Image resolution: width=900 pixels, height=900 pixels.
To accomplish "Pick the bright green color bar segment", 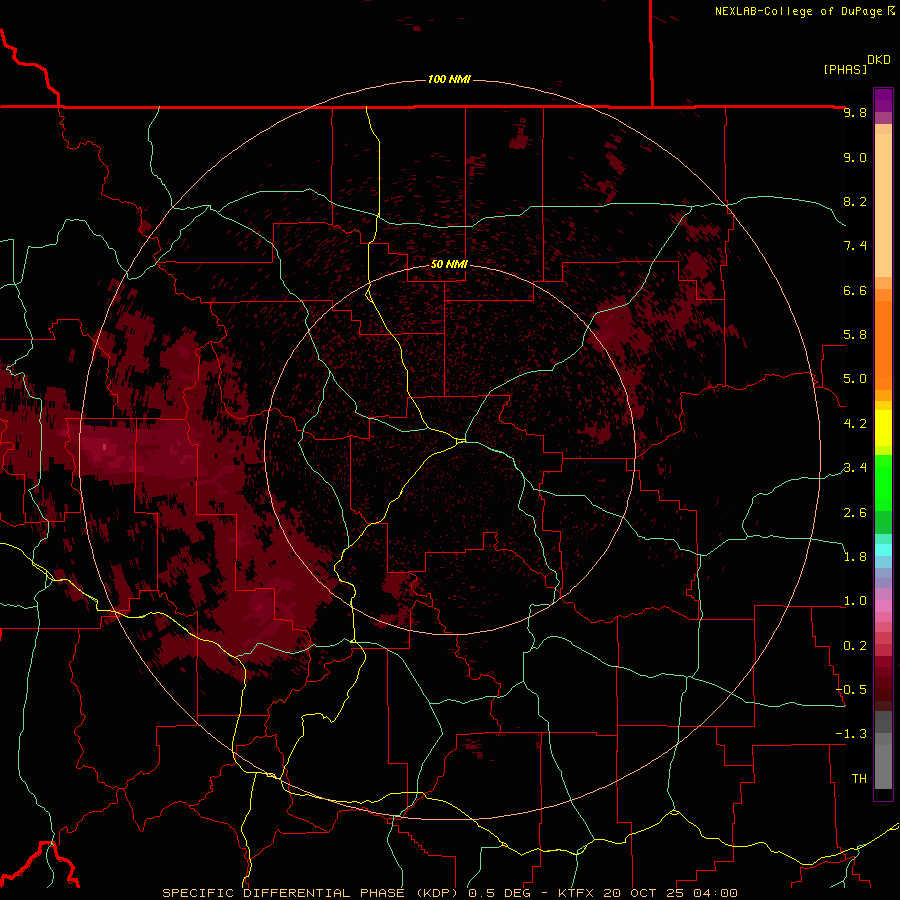I will pos(883,482).
